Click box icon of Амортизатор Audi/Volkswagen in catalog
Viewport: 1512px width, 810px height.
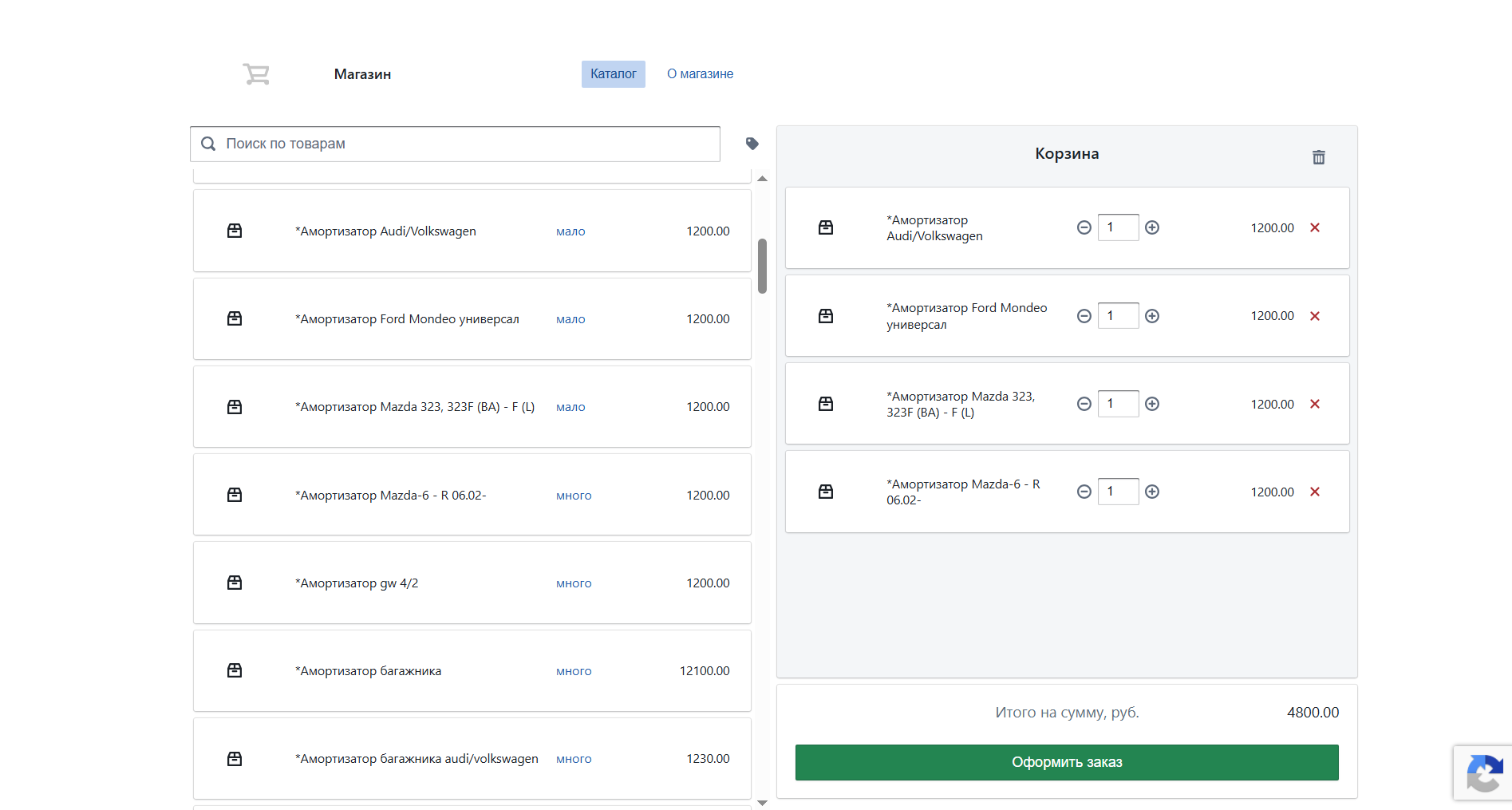[235, 231]
